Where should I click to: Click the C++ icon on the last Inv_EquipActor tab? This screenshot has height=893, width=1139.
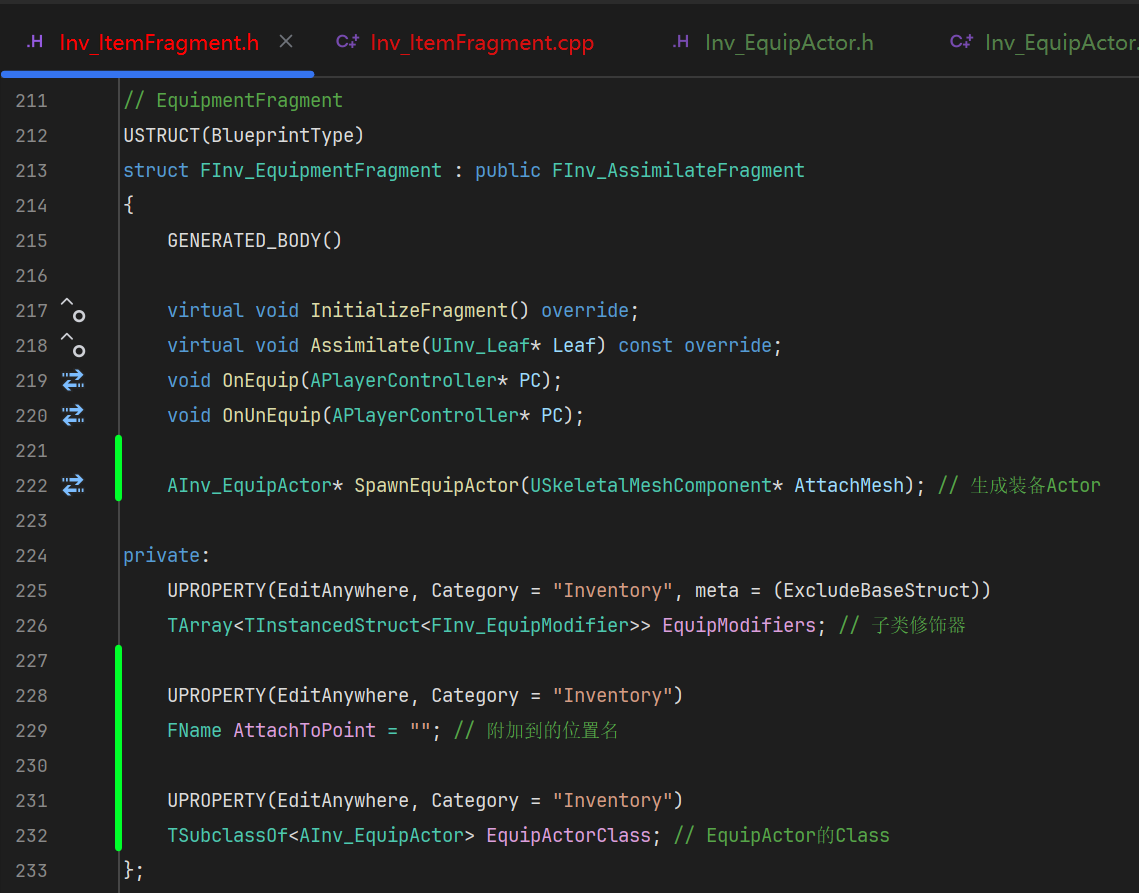(x=961, y=42)
